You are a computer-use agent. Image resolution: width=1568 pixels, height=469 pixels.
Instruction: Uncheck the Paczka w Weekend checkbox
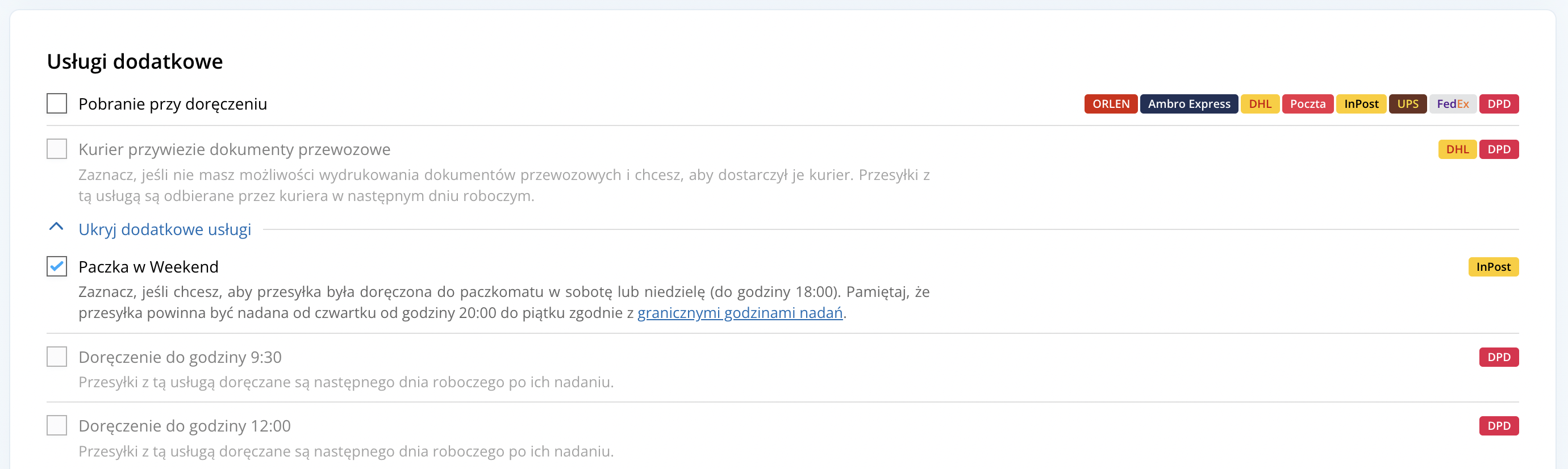tap(57, 266)
